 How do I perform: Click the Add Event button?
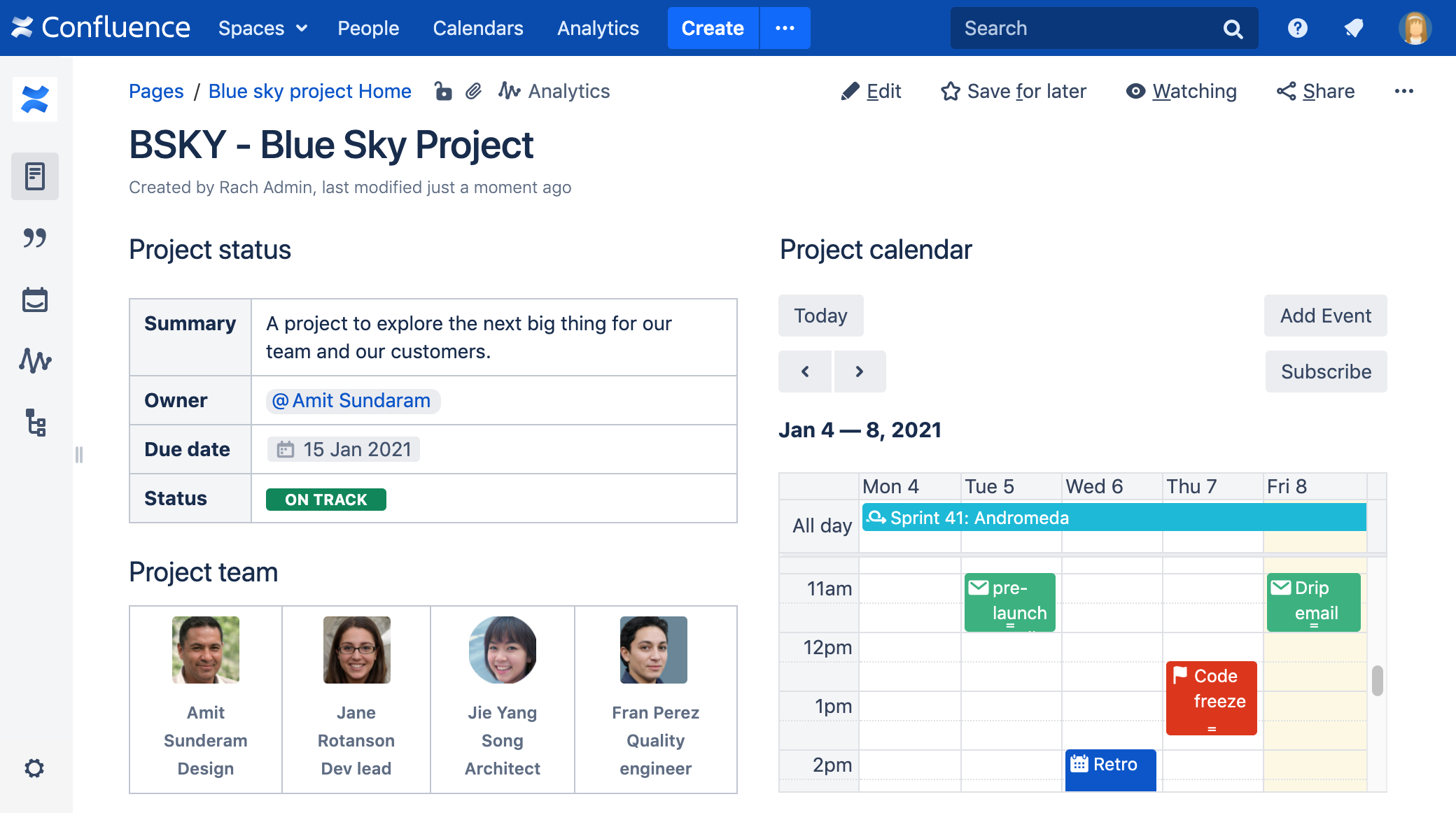1324,315
